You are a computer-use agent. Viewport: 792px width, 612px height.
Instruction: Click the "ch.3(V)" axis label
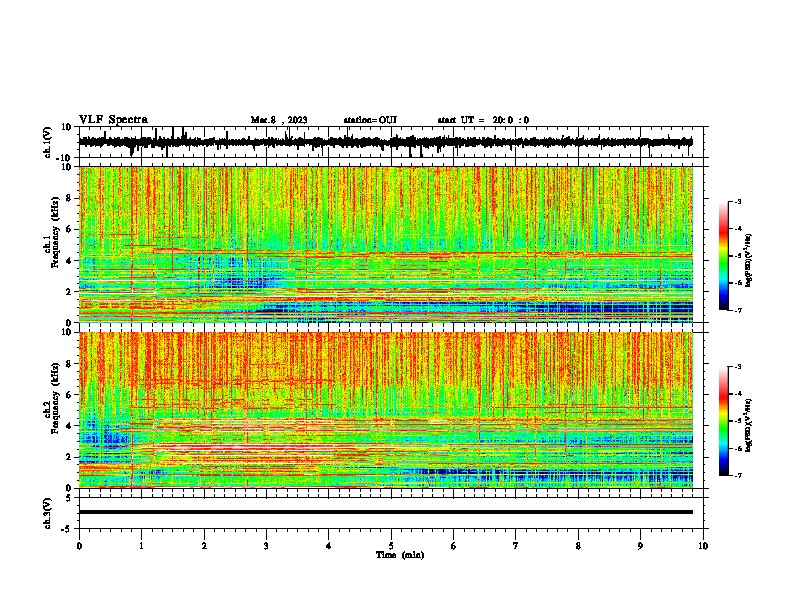(48, 513)
